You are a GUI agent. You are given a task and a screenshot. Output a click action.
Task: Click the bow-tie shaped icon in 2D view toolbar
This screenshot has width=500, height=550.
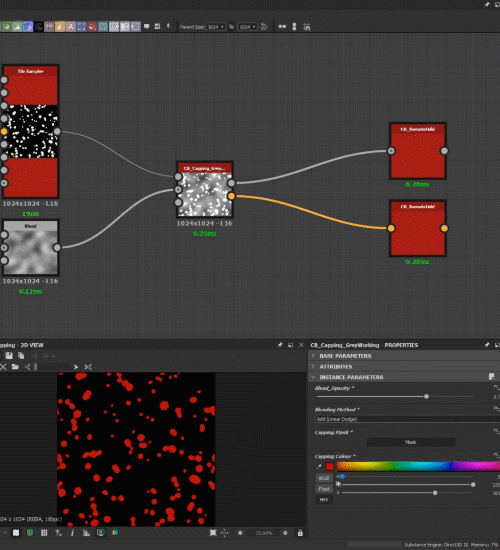click(x=88, y=367)
